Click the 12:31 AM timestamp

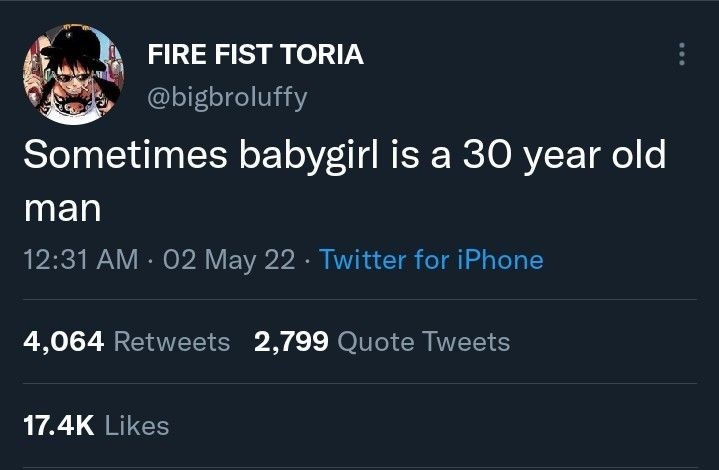pyautogui.click(x=79, y=260)
